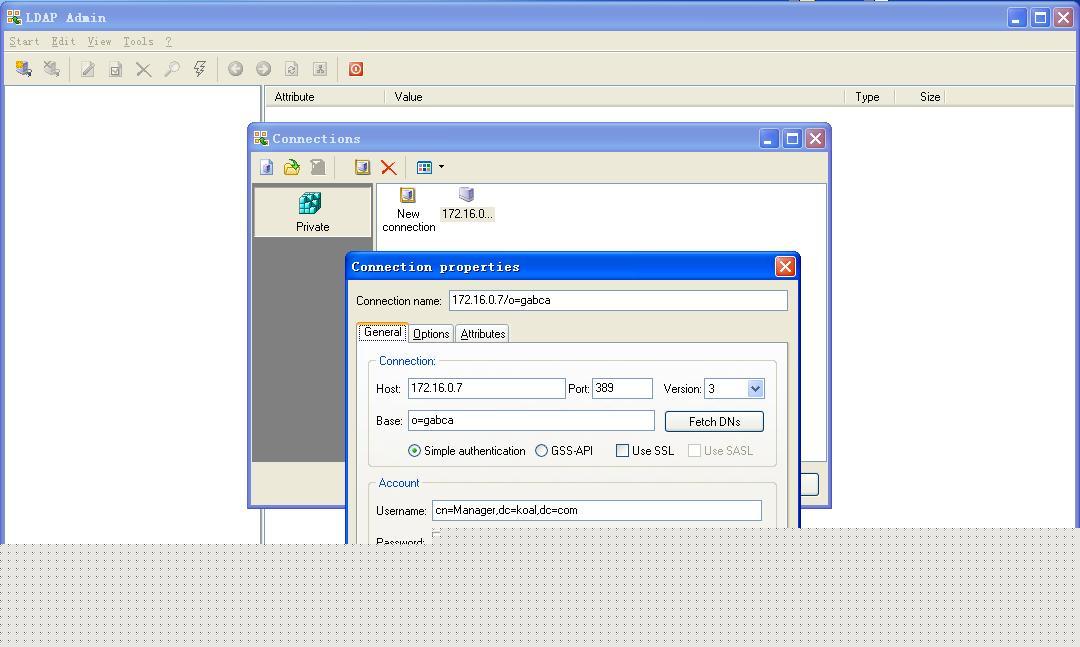Image resolution: width=1080 pixels, height=647 pixels.
Task: Click the Disconnect plug icon in main toolbar
Action: (52, 69)
